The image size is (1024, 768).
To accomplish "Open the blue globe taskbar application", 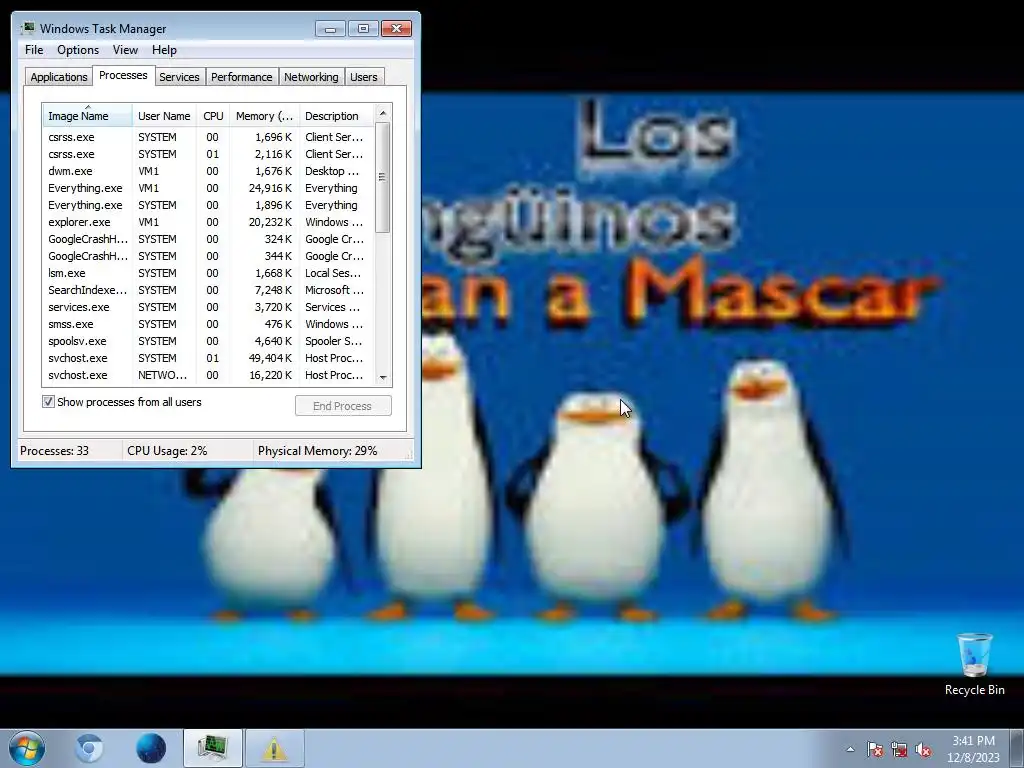I will tap(151, 748).
